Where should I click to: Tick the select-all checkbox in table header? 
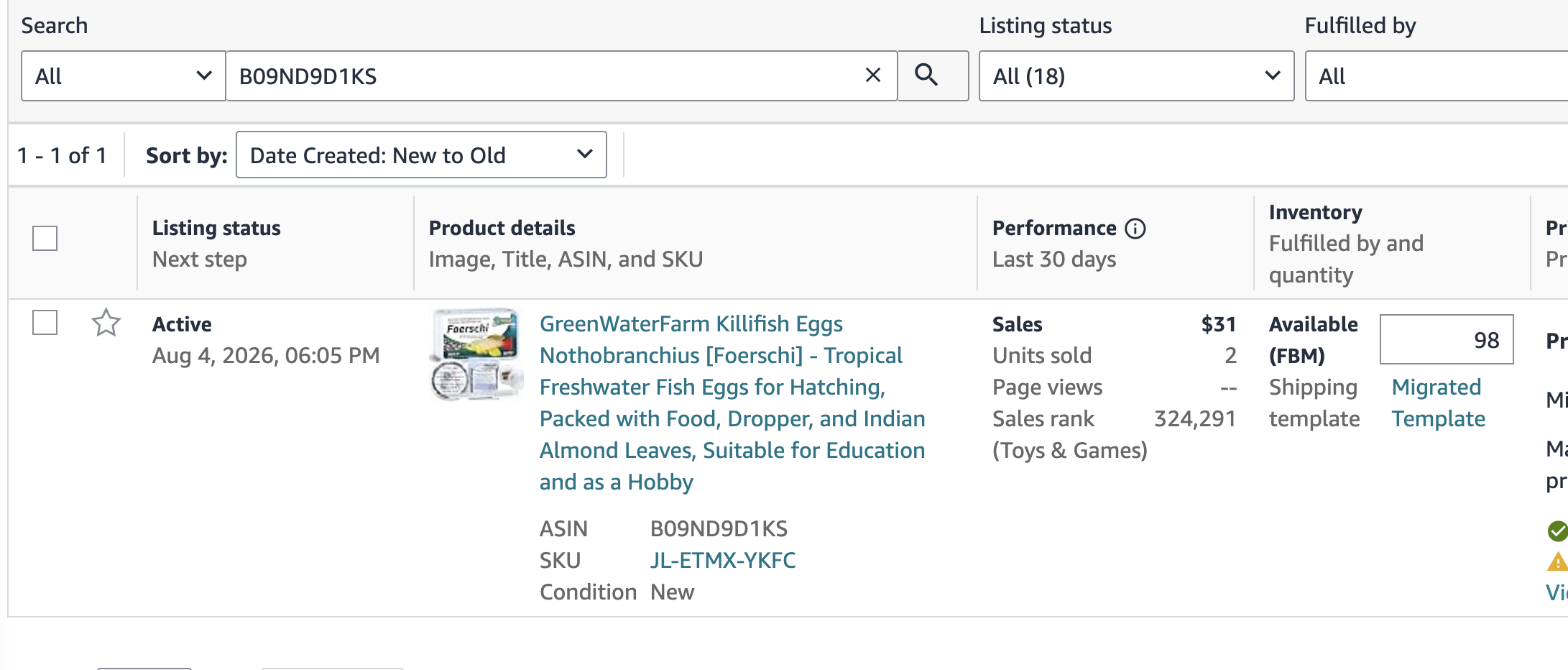point(45,239)
